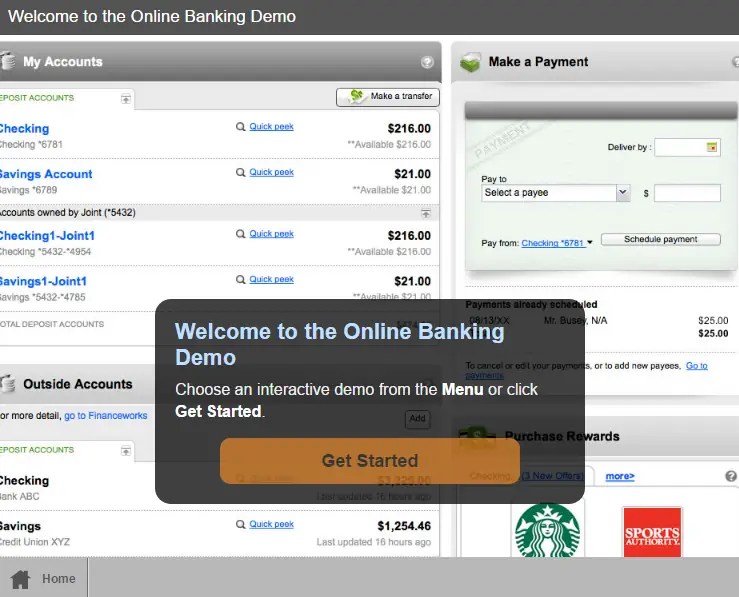Click the My Accounts coins icon
The width and height of the screenshot is (739, 597).
pyautogui.click(x=7, y=61)
